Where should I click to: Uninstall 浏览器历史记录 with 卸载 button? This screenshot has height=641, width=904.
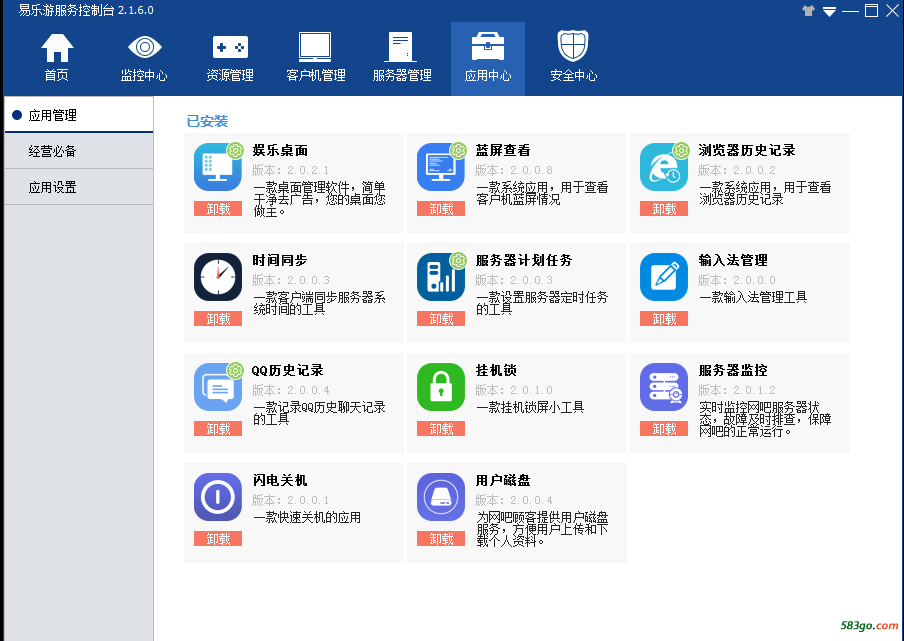point(664,209)
